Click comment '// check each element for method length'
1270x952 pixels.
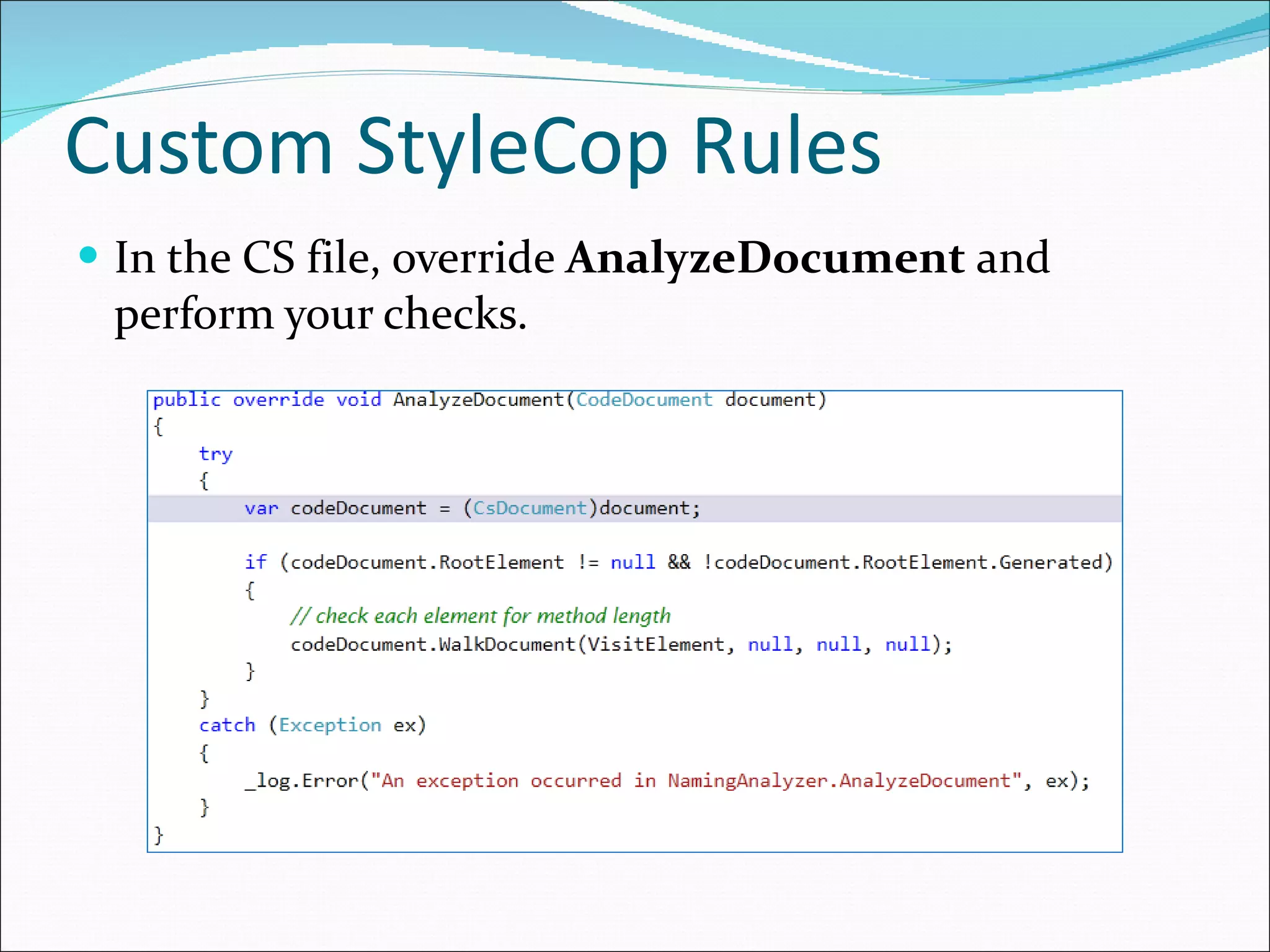[x=481, y=616]
